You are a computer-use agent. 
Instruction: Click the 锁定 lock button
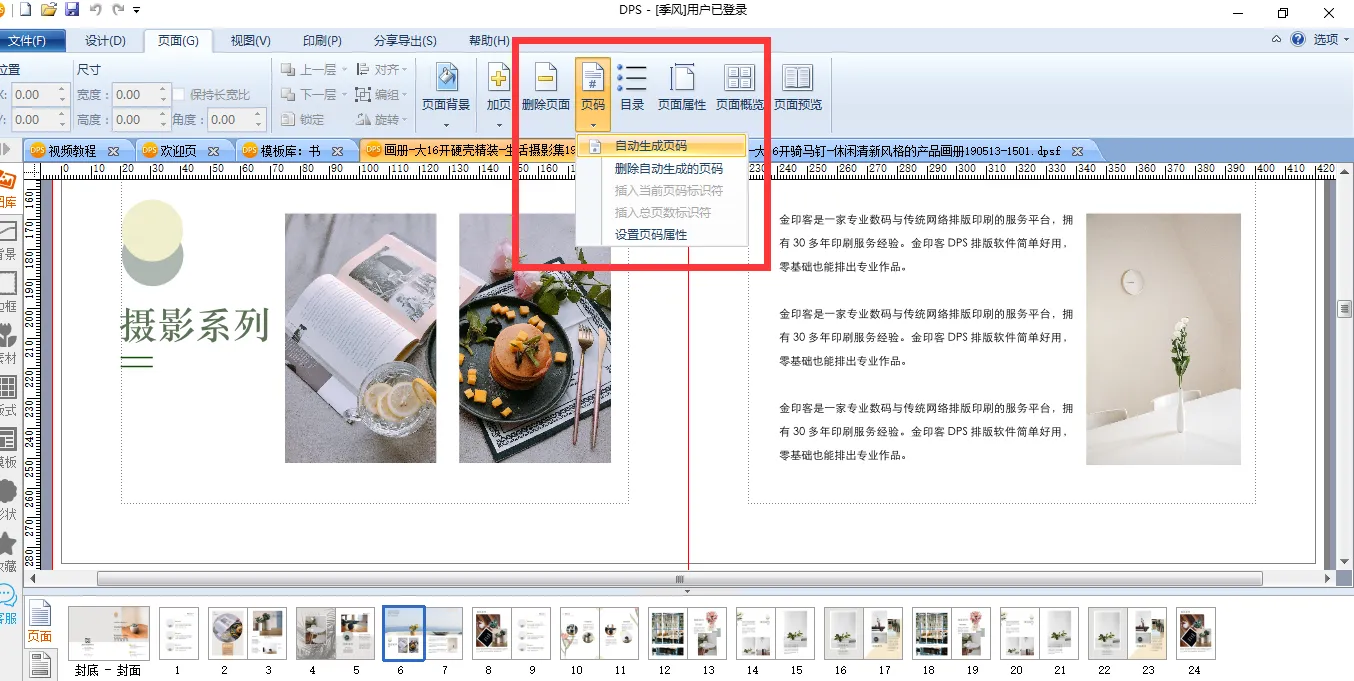tap(303, 120)
